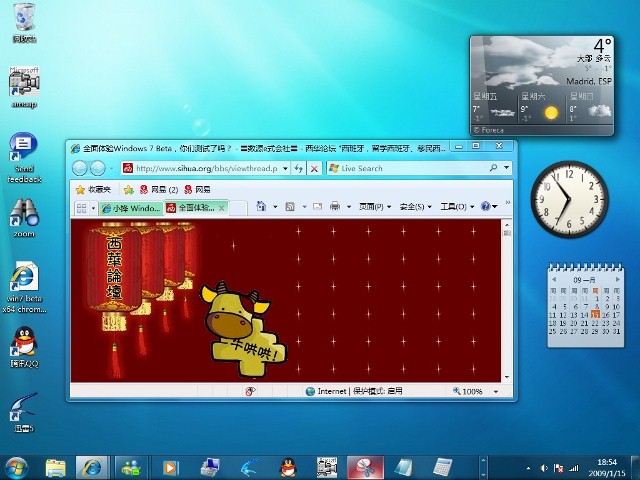Screen dimensions: 640x480
Task: Select the 迅雷5 desktop shortcut
Action: (24, 412)
